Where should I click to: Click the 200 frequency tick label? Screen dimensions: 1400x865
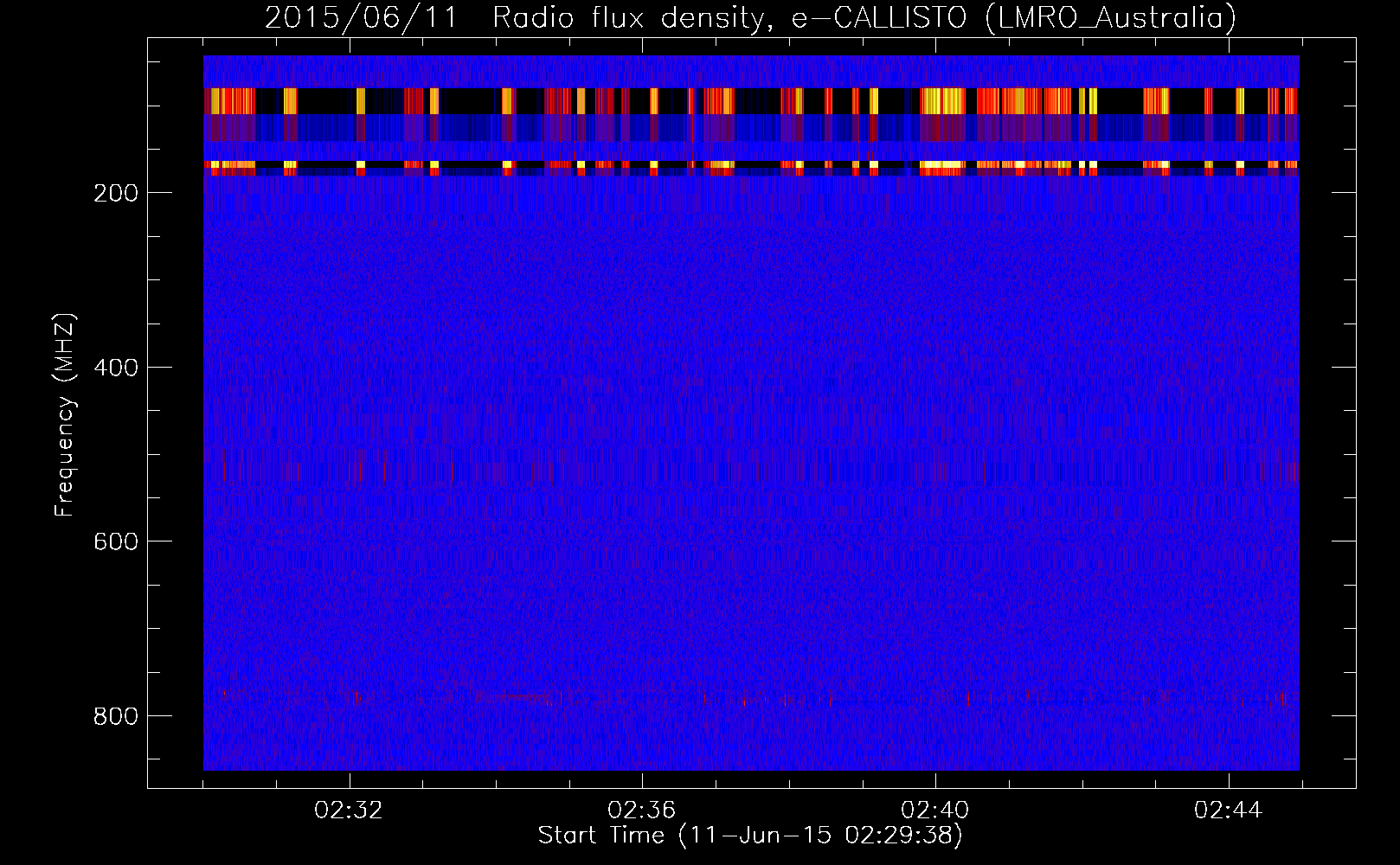point(115,193)
